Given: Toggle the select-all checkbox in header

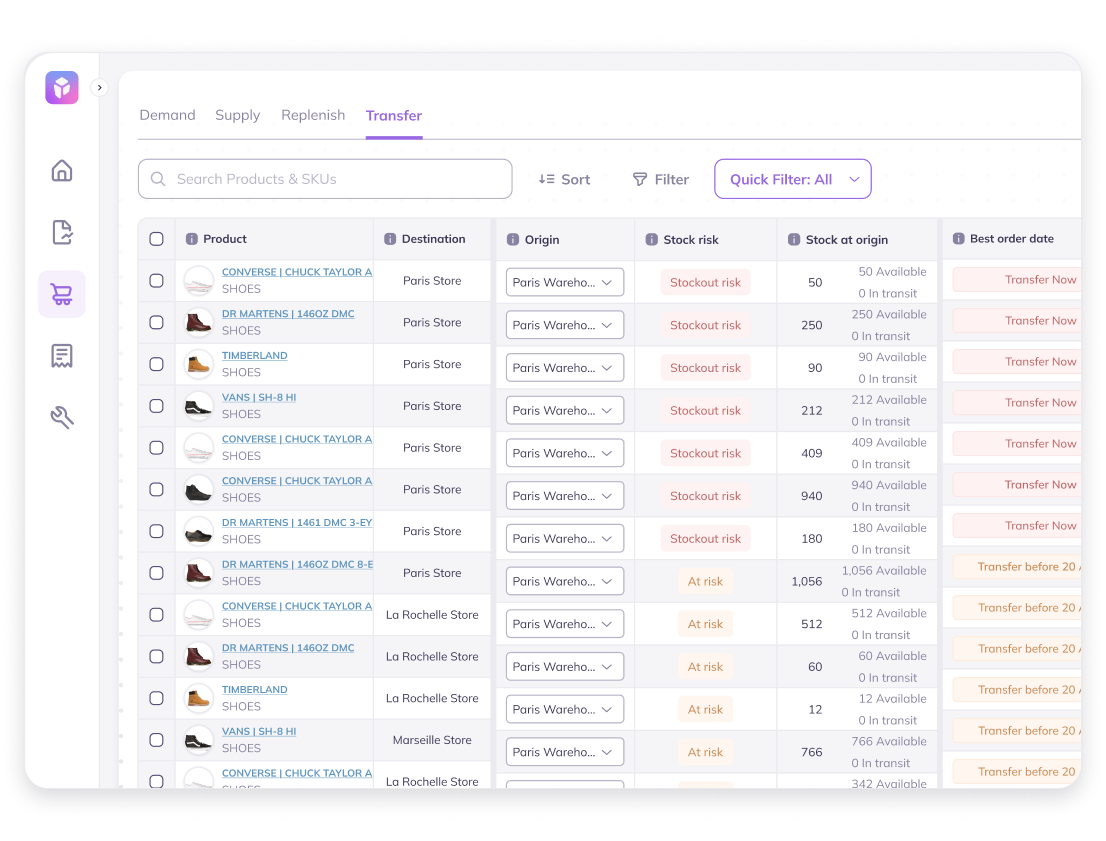Looking at the screenshot, I should point(157,239).
